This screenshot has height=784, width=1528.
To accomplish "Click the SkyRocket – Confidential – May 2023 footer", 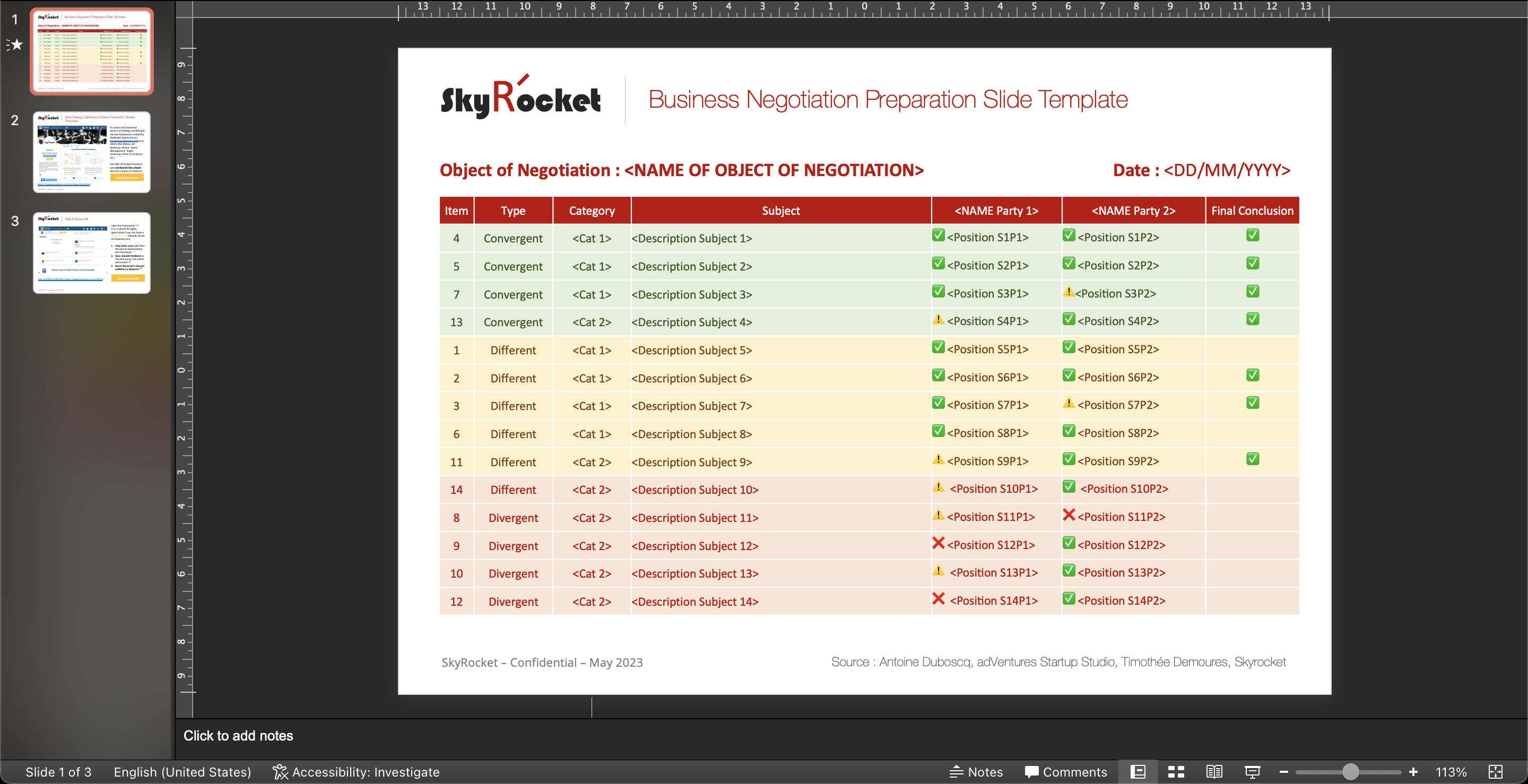I will coord(542,663).
